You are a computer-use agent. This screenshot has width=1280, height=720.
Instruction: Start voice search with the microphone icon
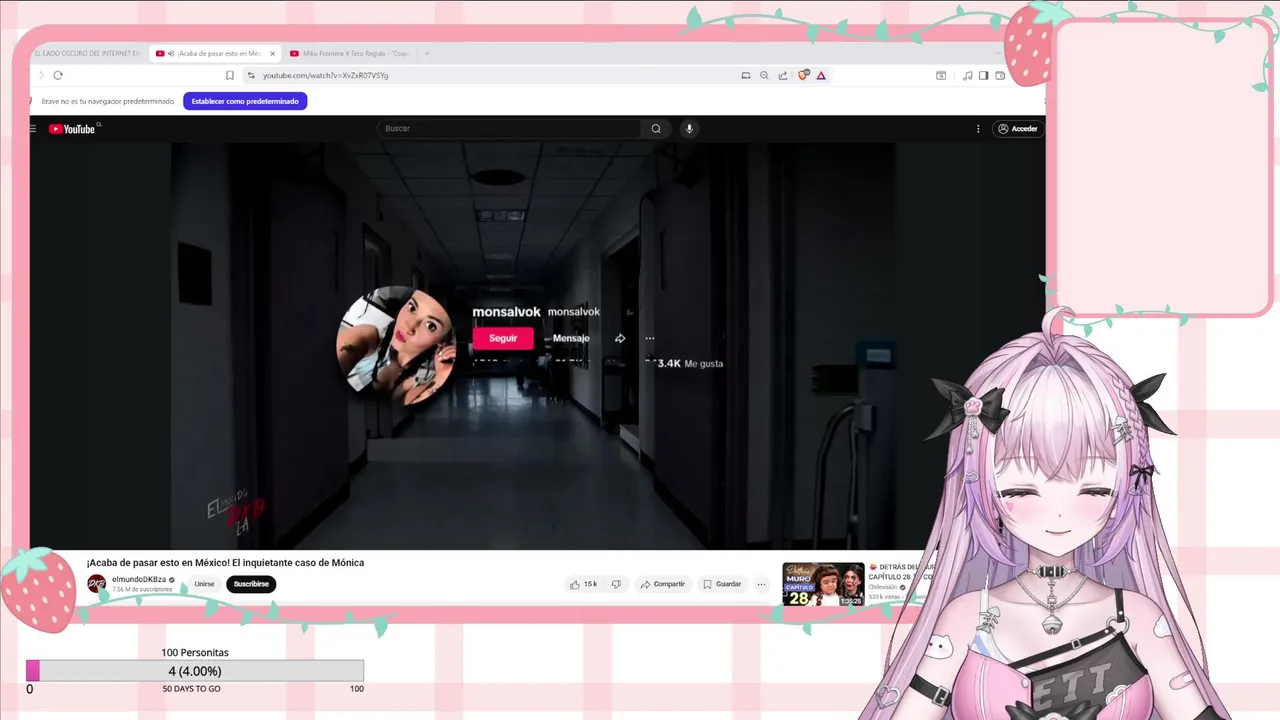tap(689, 128)
